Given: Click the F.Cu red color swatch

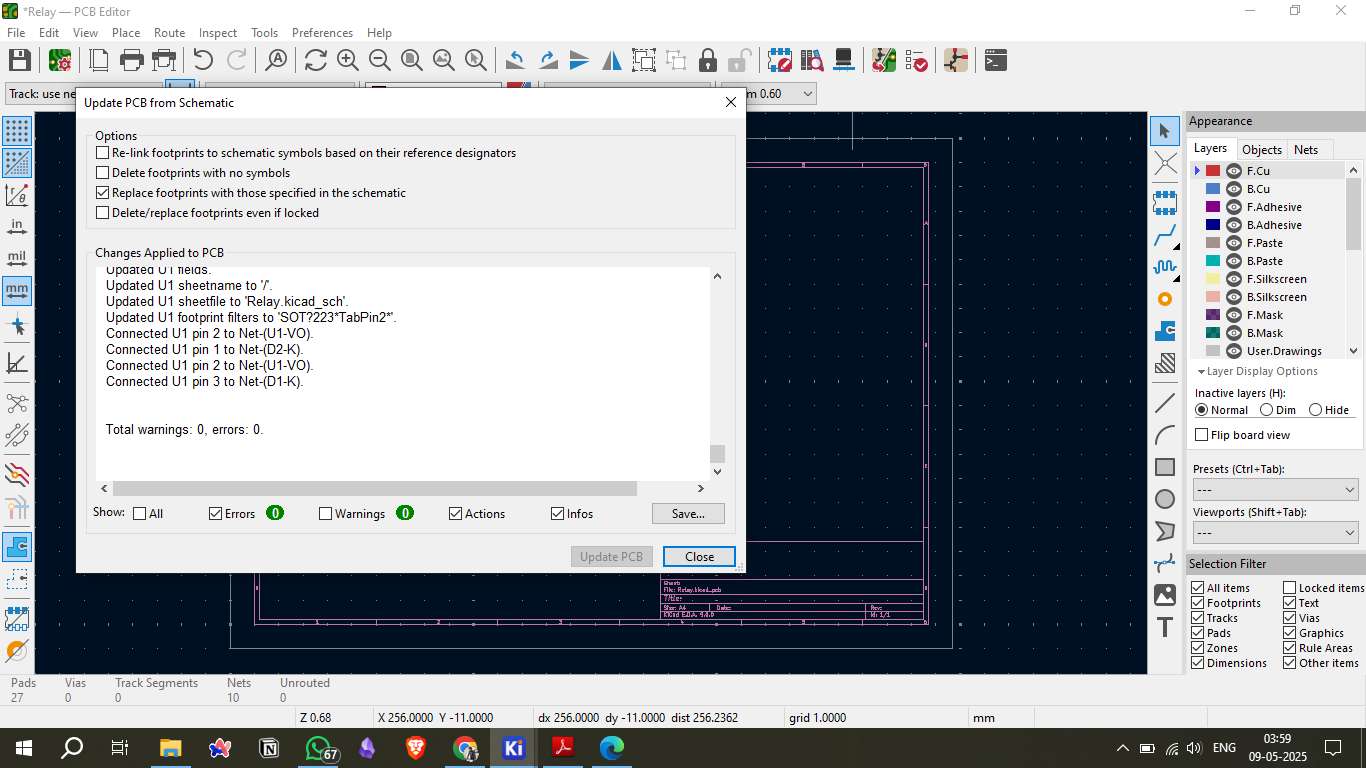Looking at the screenshot, I should point(1212,171).
